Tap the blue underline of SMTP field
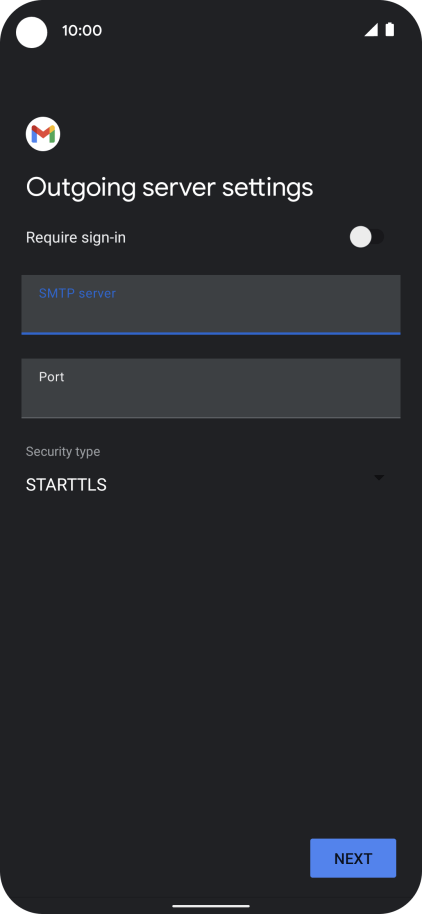This screenshot has width=422, height=914. (211, 333)
